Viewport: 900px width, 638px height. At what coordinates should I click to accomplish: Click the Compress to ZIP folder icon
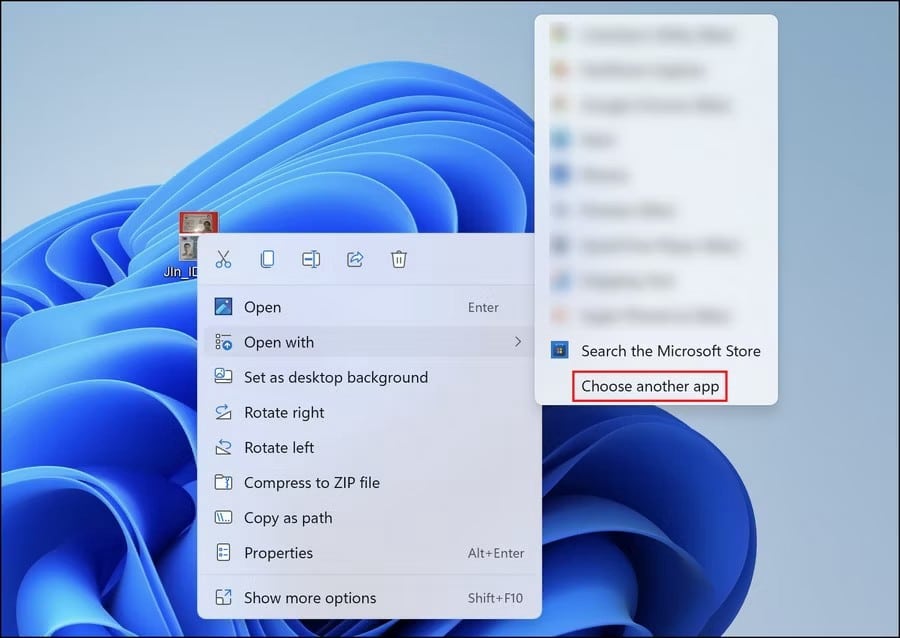point(222,482)
